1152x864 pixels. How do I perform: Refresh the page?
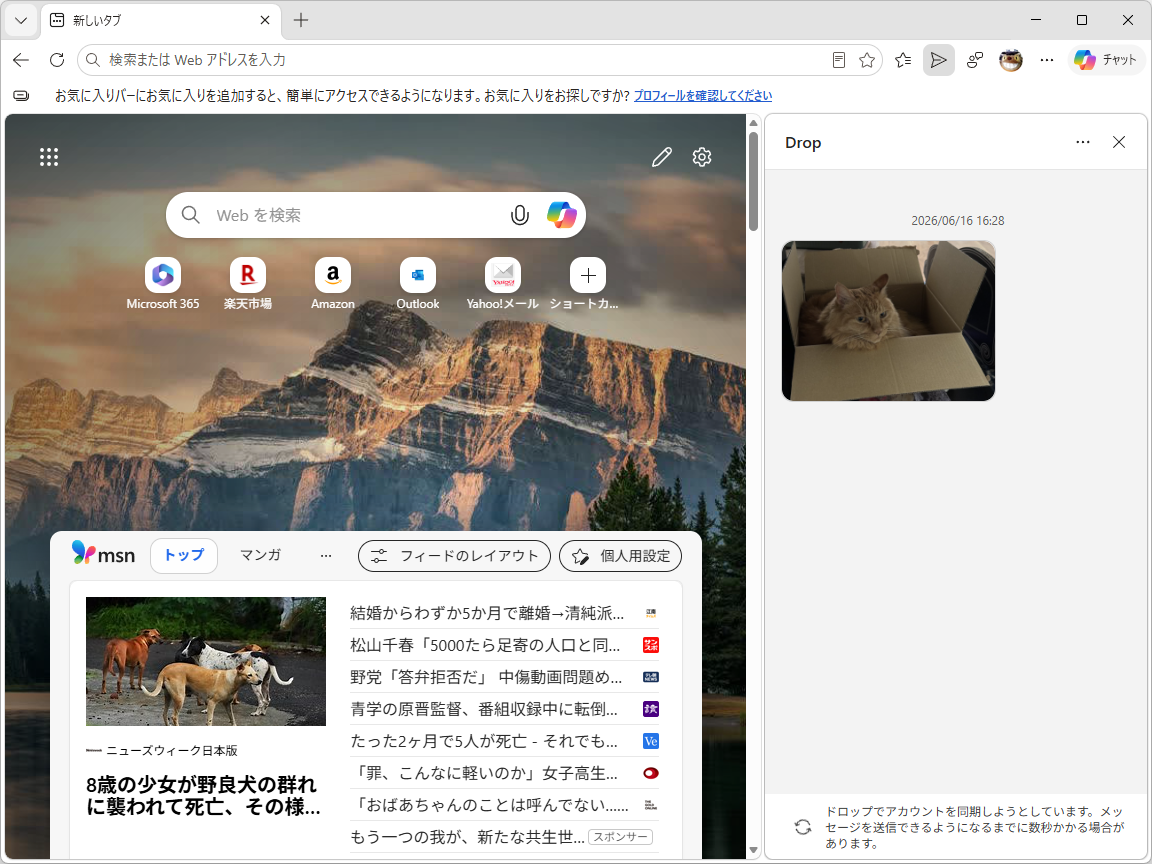[x=57, y=60]
